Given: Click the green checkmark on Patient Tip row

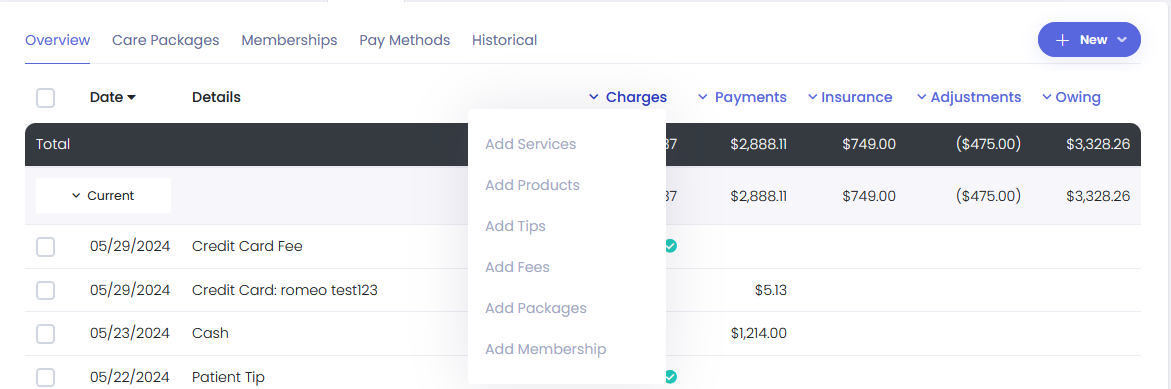Looking at the screenshot, I should pyautogui.click(x=671, y=376).
